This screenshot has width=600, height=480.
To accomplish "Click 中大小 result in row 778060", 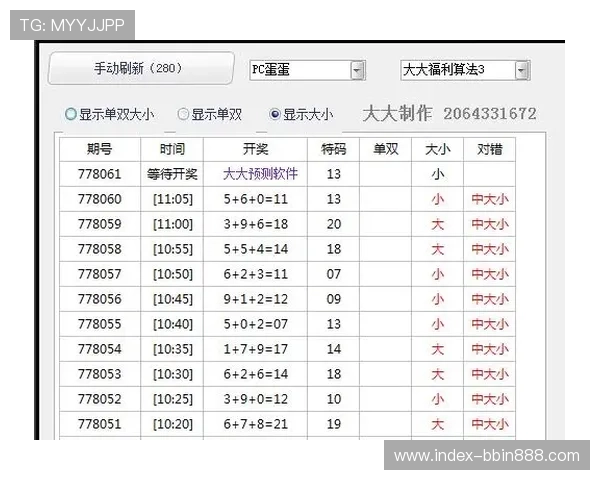I will [x=489, y=199].
